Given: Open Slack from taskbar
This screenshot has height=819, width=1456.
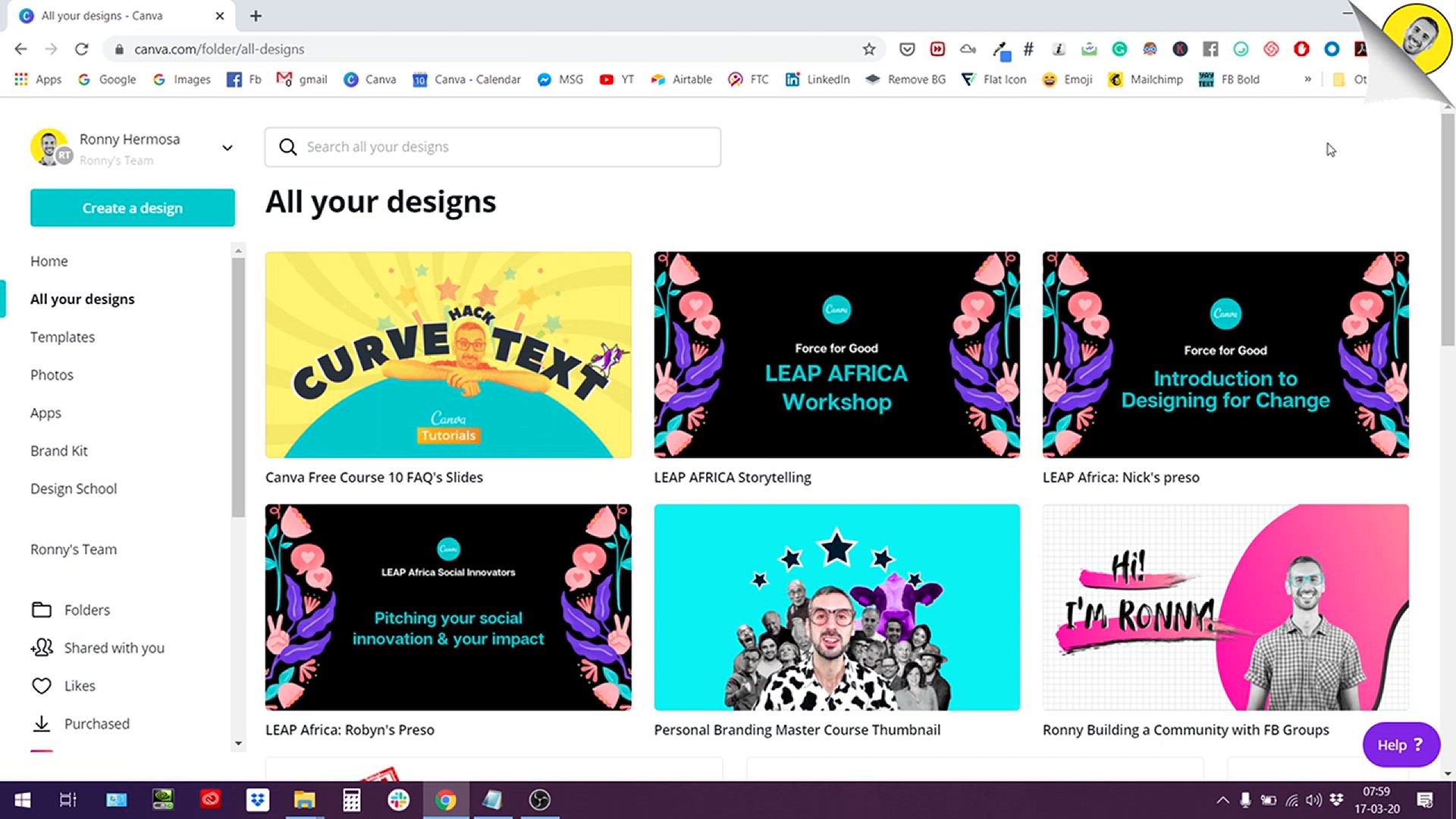Looking at the screenshot, I should [398, 800].
